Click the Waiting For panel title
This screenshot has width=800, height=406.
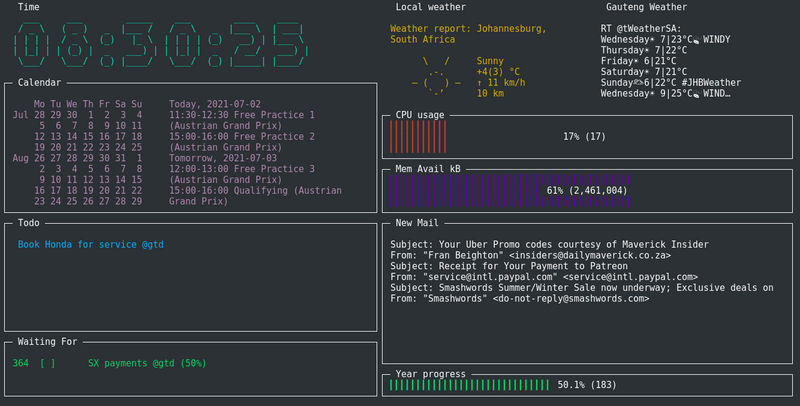tap(47, 341)
